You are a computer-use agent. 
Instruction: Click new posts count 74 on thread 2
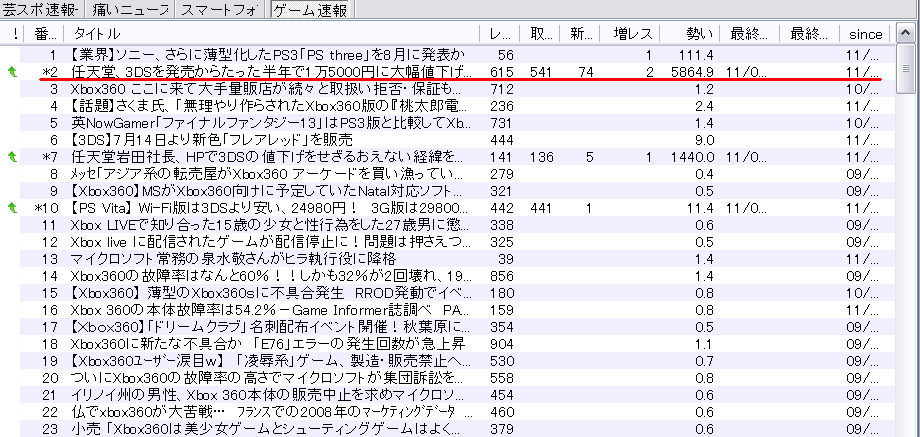pyautogui.click(x=584, y=72)
